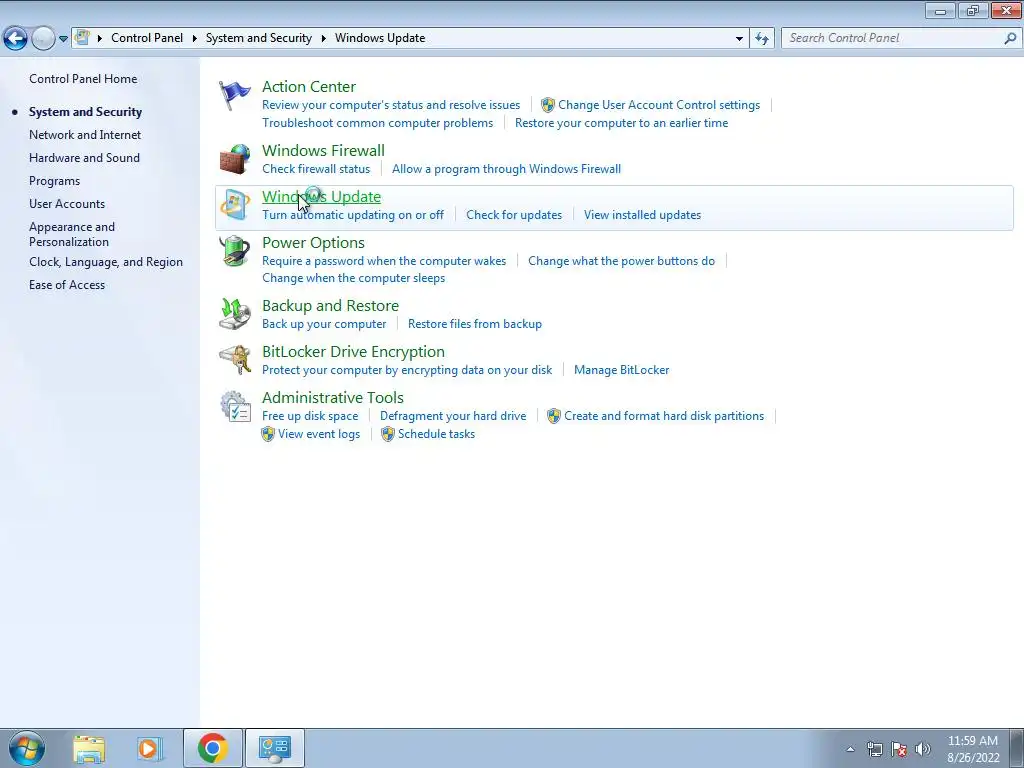1024x768 pixels.
Task: Defragment your hard drive
Action: point(453,416)
